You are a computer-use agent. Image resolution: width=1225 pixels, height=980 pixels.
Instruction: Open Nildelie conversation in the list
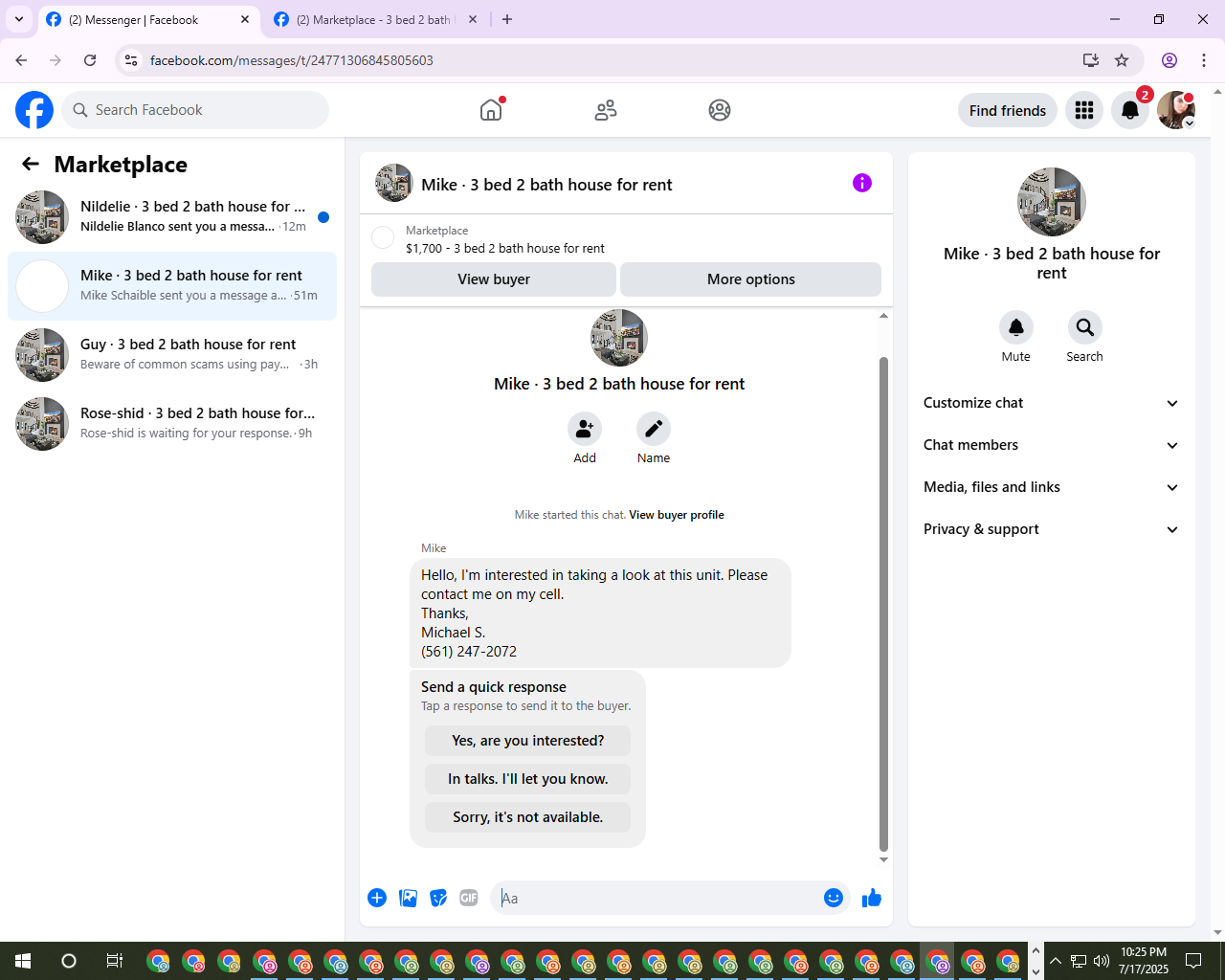(x=172, y=217)
